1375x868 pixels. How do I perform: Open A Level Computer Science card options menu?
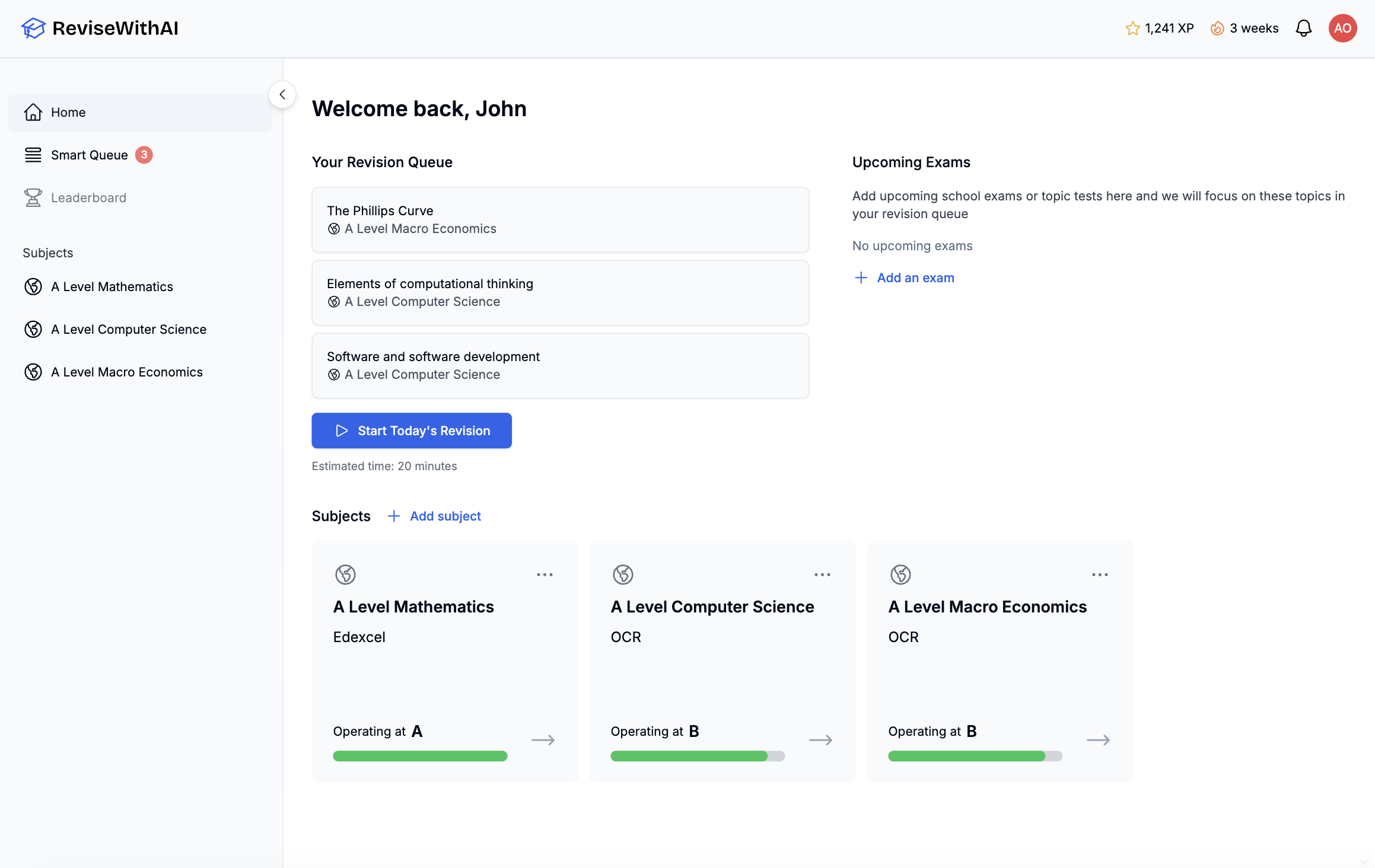pyautogui.click(x=822, y=575)
